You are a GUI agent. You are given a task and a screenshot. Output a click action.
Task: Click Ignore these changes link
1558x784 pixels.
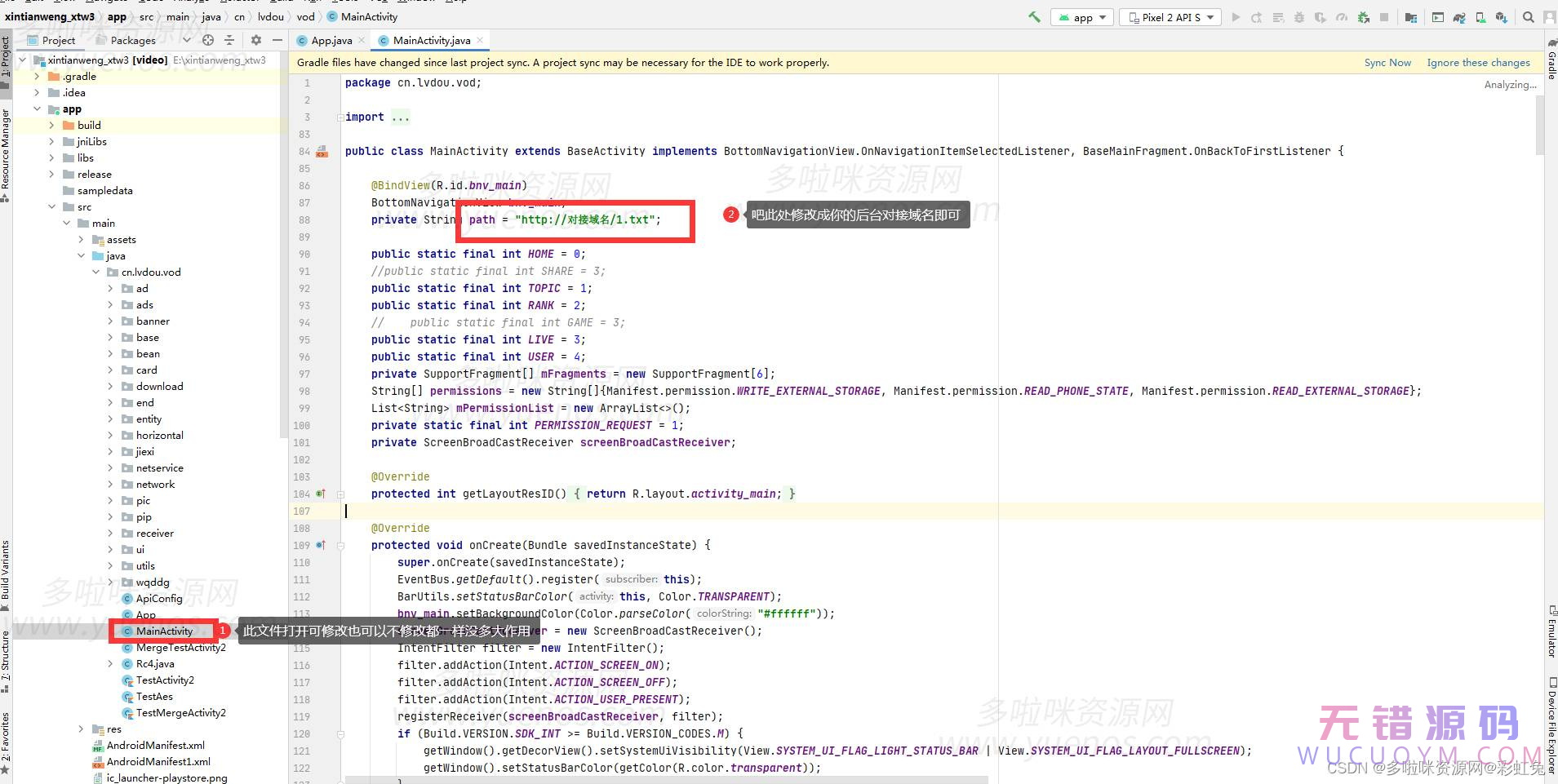click(1478, 63)
